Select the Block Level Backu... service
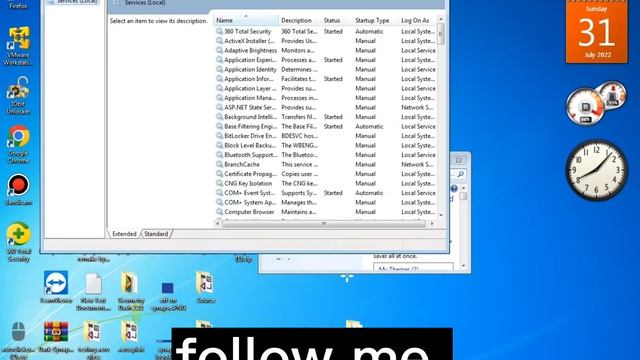The height and width of the screenshot is (360, 640). click(325, 145)
